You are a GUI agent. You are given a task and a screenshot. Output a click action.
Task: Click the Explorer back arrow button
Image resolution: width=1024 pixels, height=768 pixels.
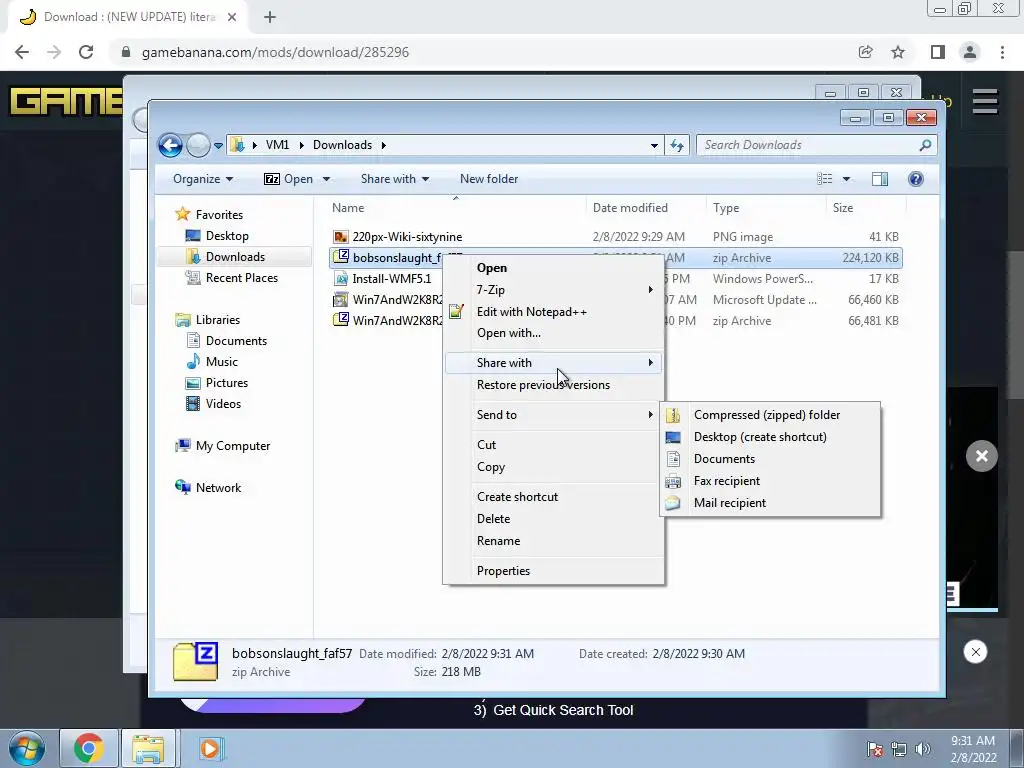pos(170,145)
